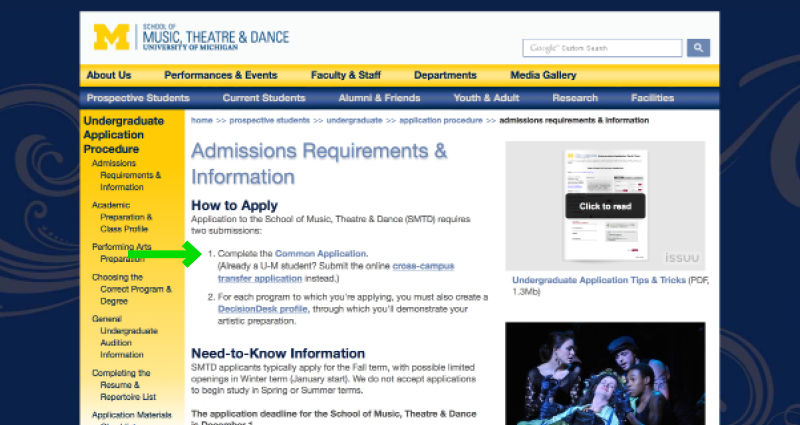The height and width of the screenshot is (425, 800).
Task: Focus the Google Custom Search field
Action: tap(602, 48)
